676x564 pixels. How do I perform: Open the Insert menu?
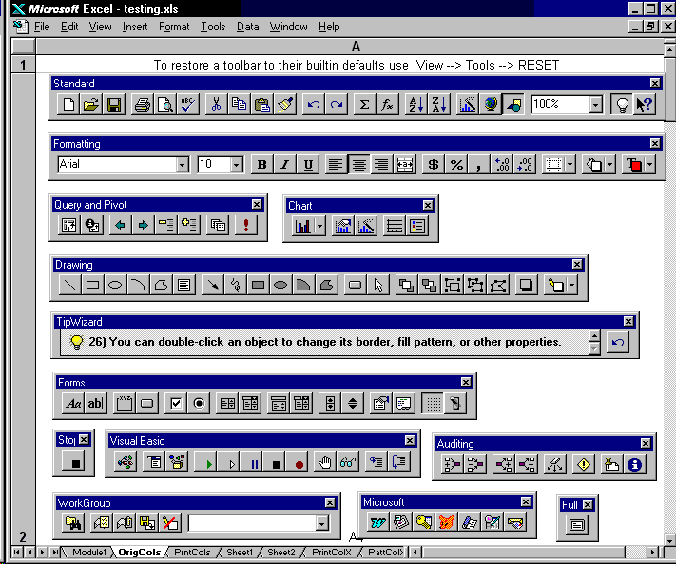coord(135,27)
